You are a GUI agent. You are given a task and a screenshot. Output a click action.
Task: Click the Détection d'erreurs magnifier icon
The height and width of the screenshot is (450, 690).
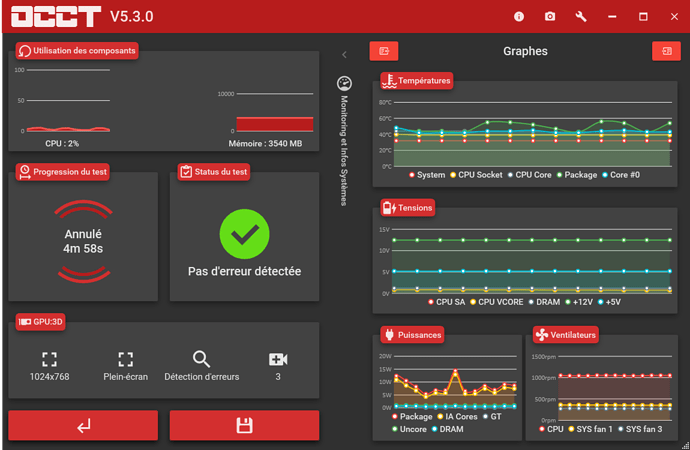(201, 359)
